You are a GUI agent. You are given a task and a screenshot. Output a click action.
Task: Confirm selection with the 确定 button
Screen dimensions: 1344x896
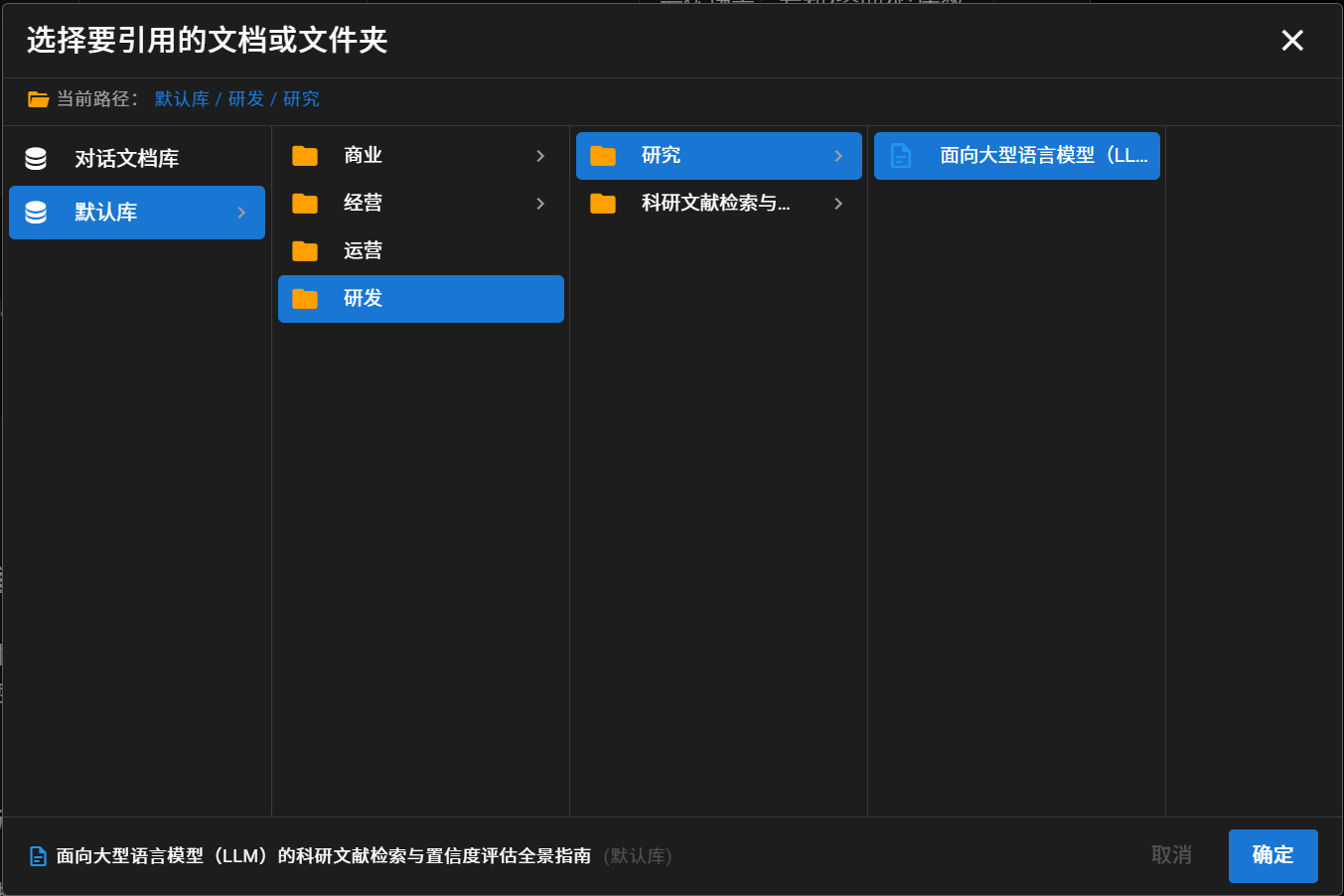click(1272, 855)
